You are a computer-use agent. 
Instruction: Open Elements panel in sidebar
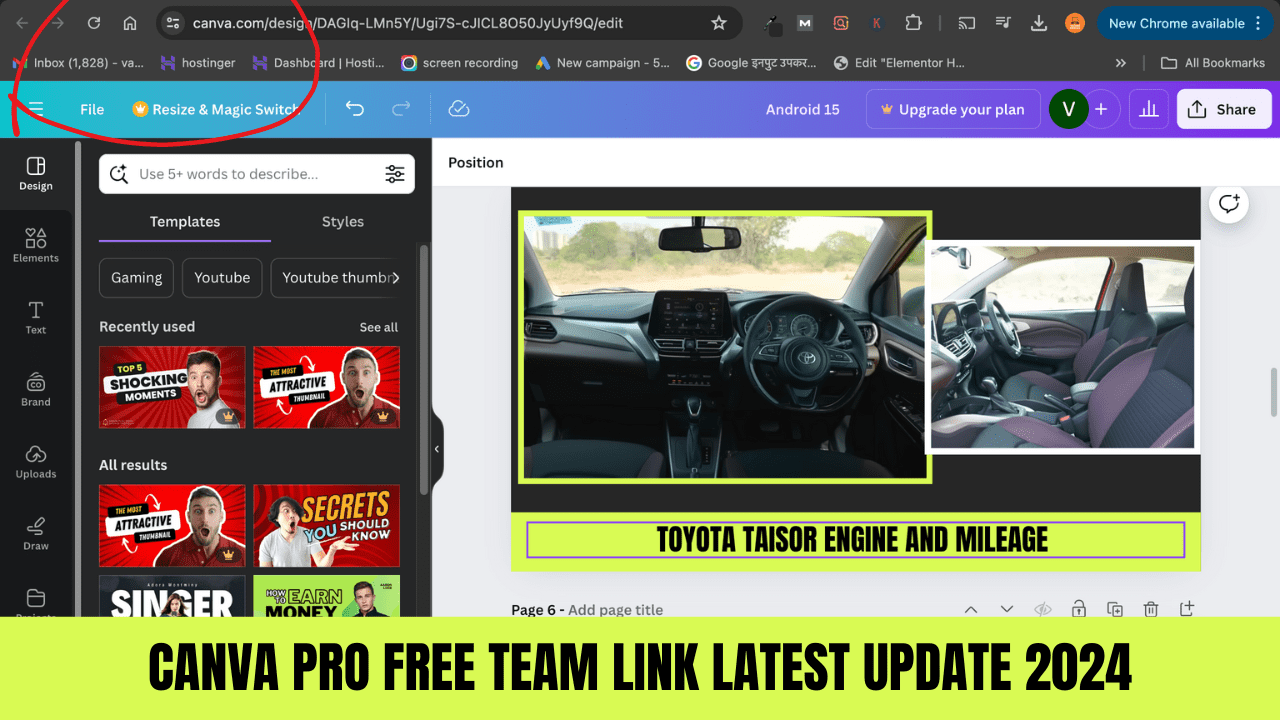coord(36,246)
